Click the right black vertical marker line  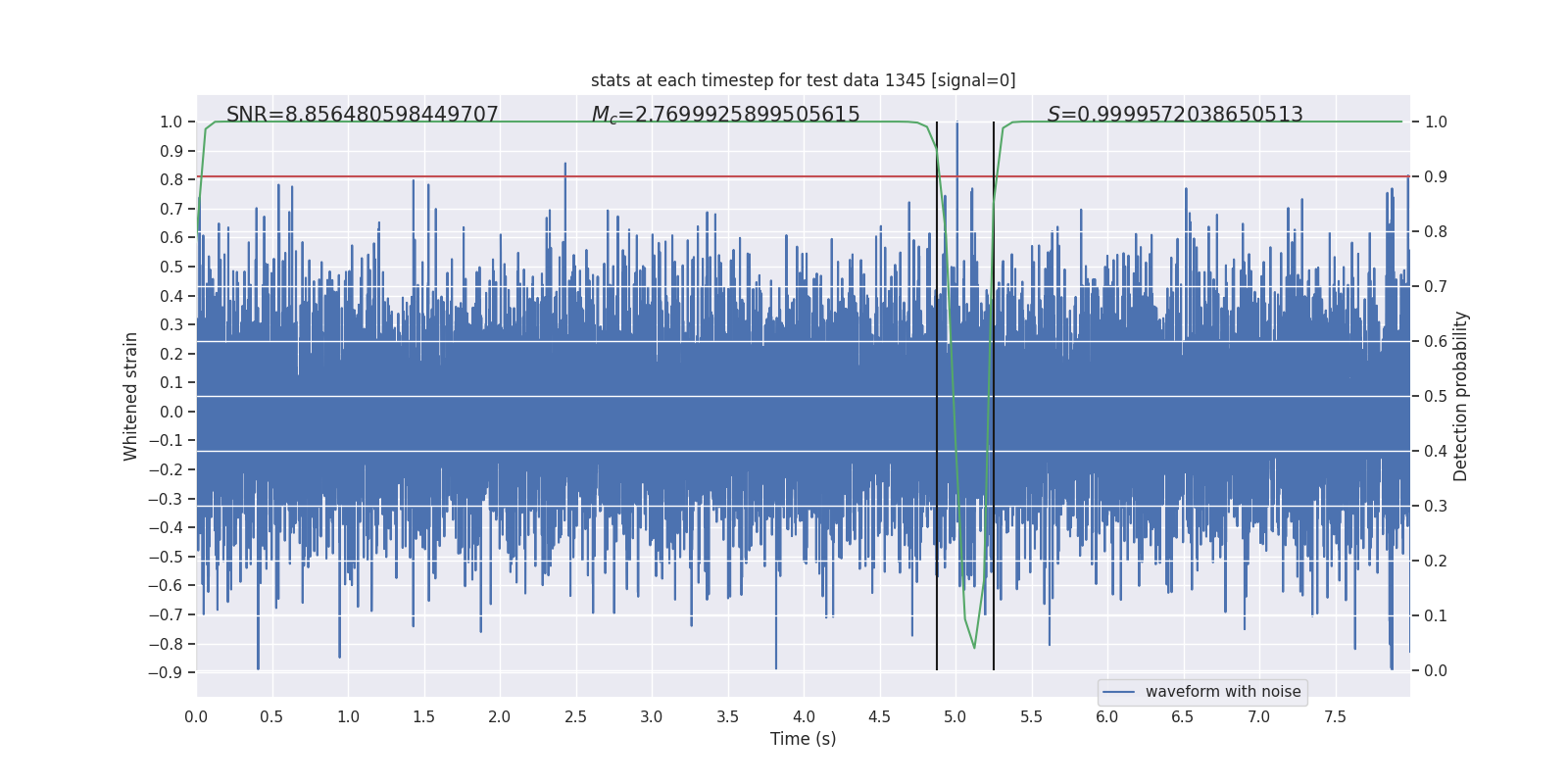[x=994, y=392]
